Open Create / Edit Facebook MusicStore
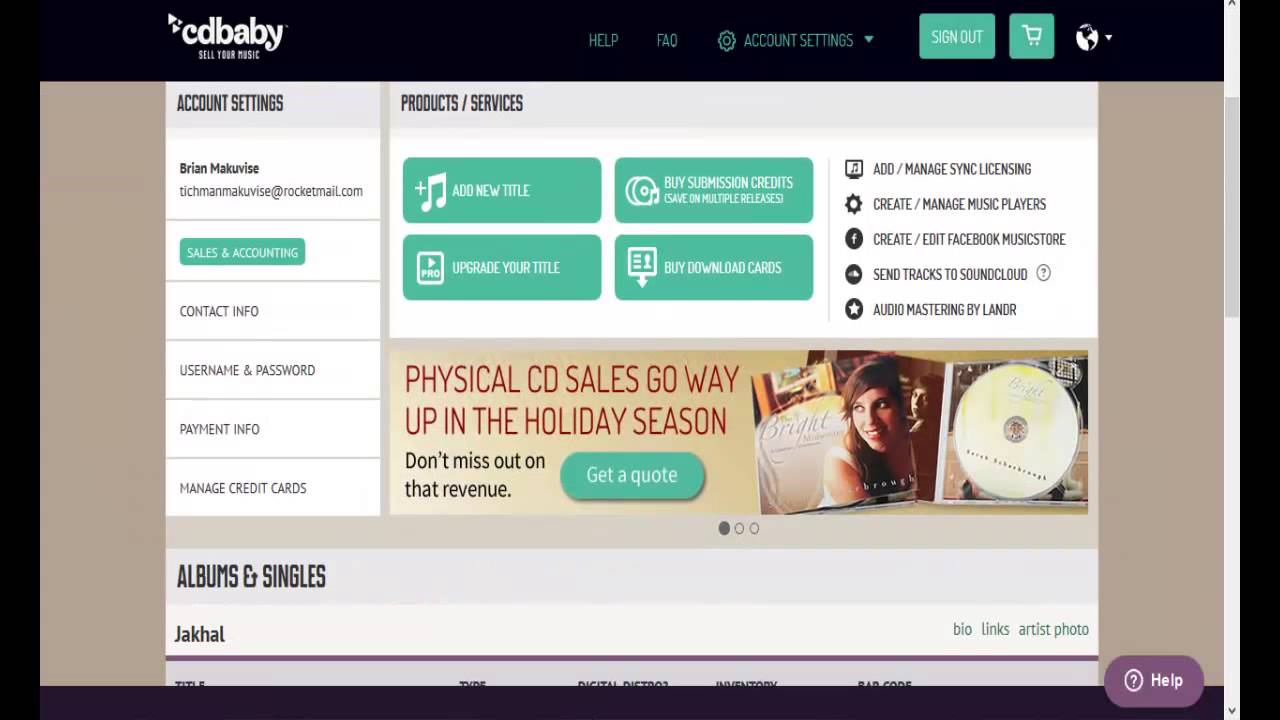Image resolution: width=1280 pixels, height=720 pixels. (969, 239)
